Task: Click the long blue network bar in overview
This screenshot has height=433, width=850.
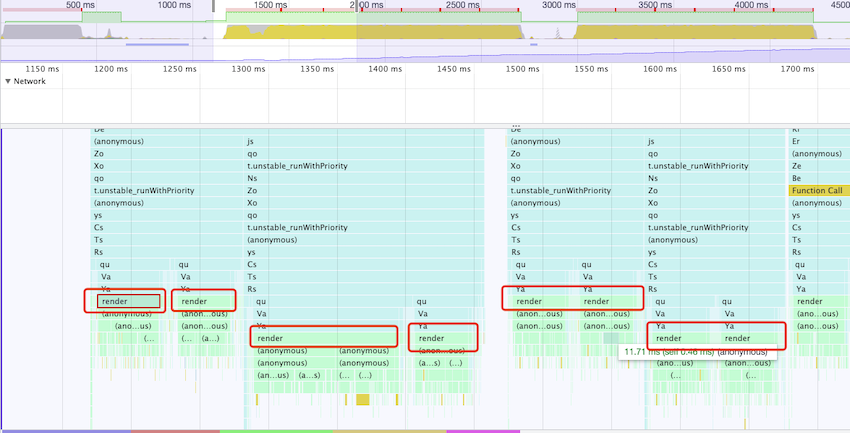Action: (157, 44)
